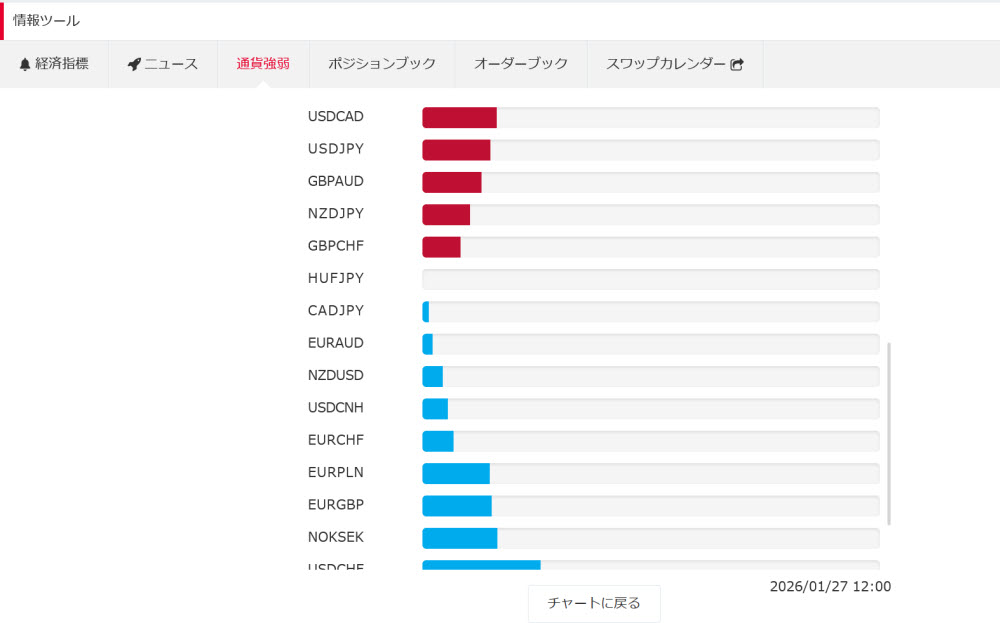Open the ポジションブック tab
The image size is (1000, 623).
click(382, 64)
